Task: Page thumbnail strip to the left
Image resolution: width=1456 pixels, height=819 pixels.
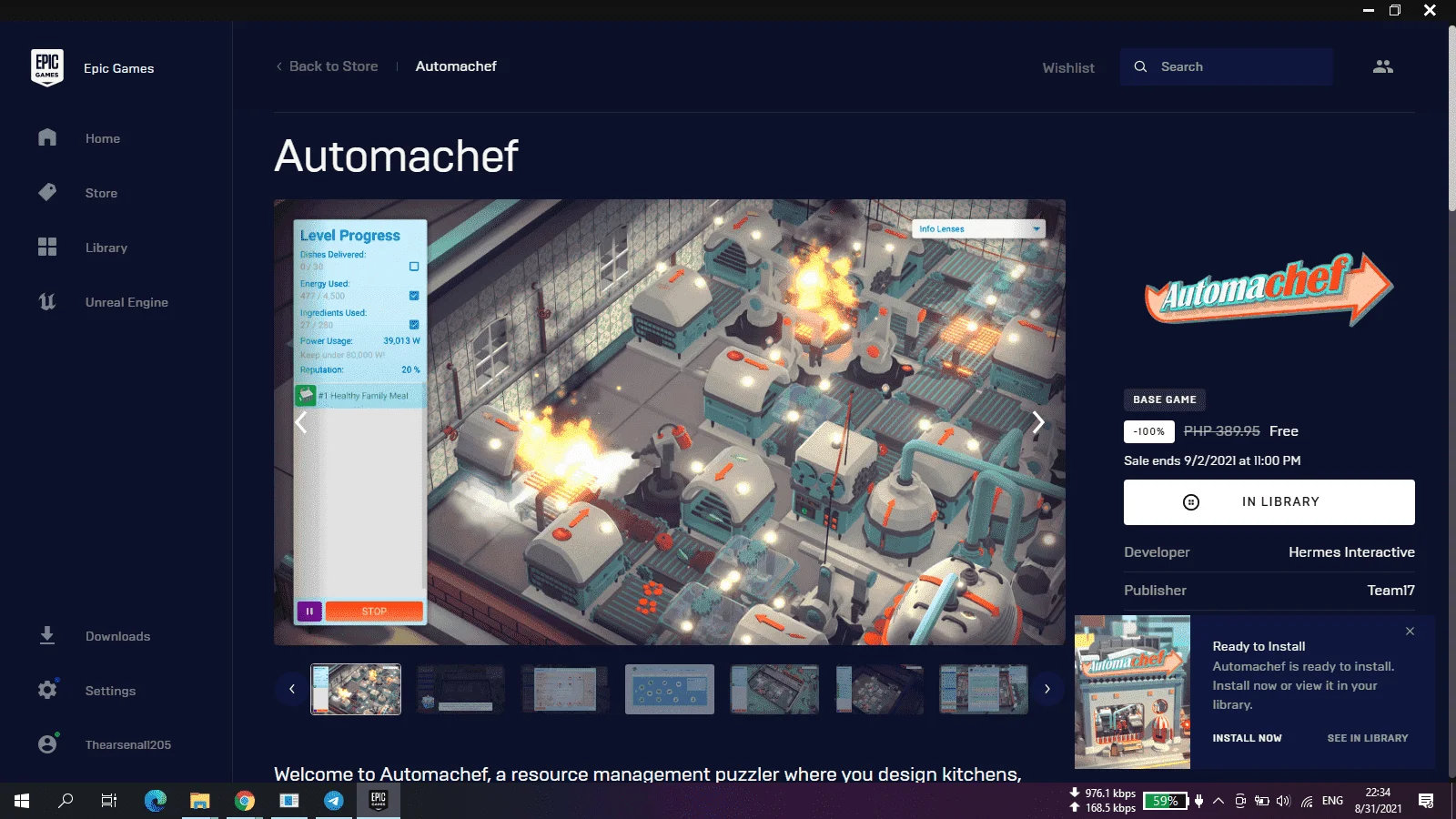Action: [x=292, y=689]
